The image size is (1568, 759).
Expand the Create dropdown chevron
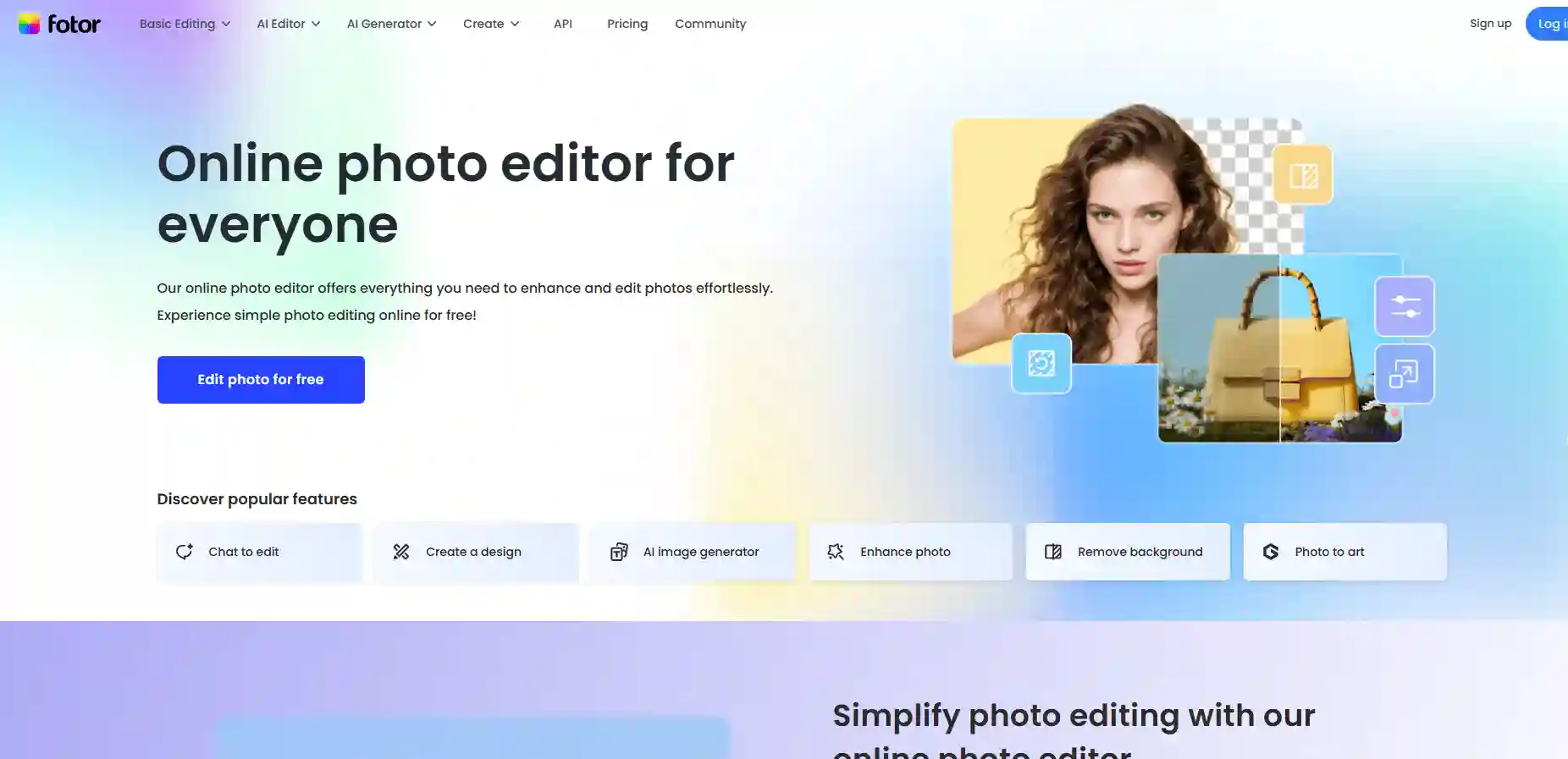tap(515, 25)
